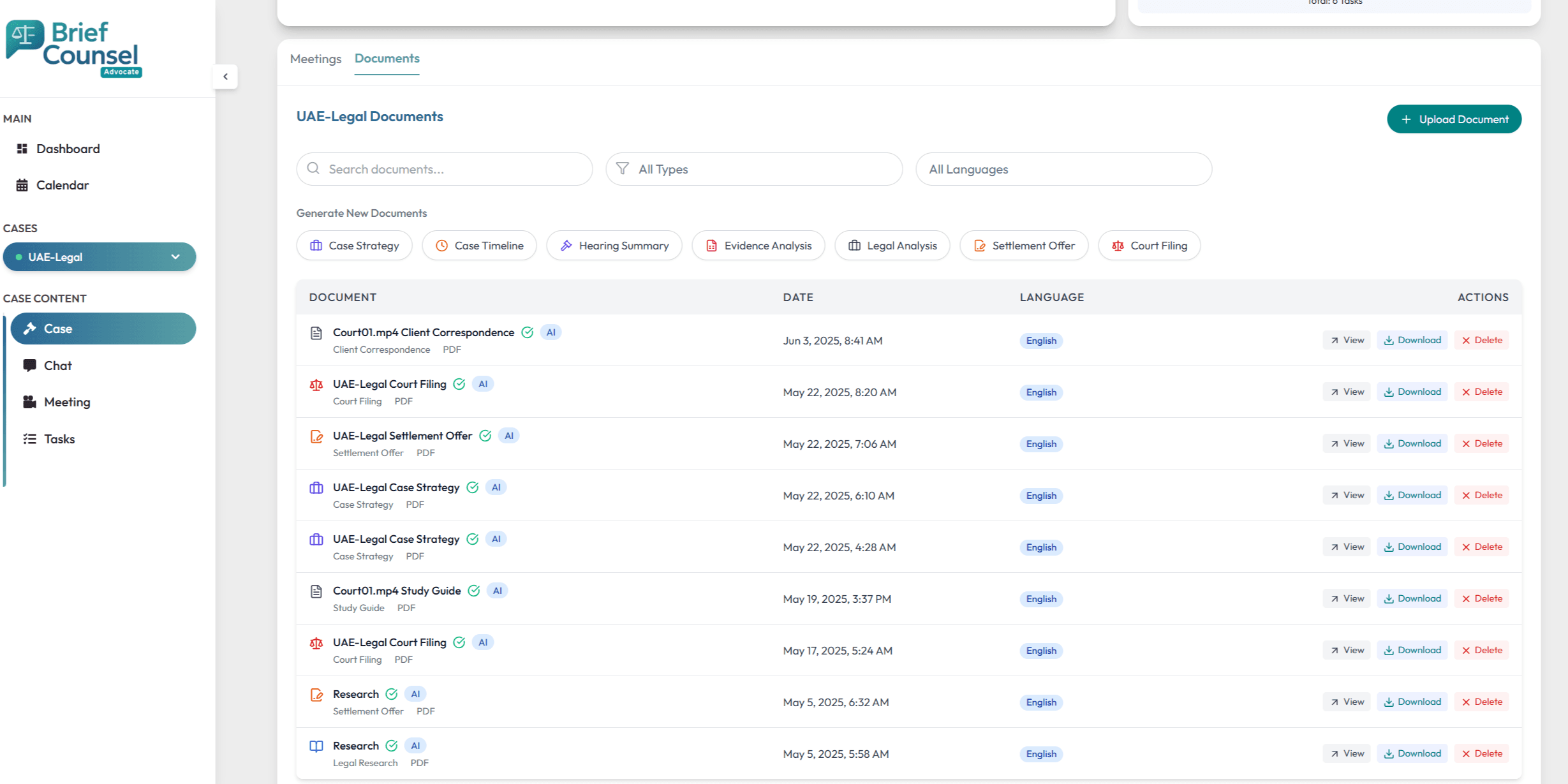Click the Dashboard grid icon in sidebar

[x=22, y=149]
